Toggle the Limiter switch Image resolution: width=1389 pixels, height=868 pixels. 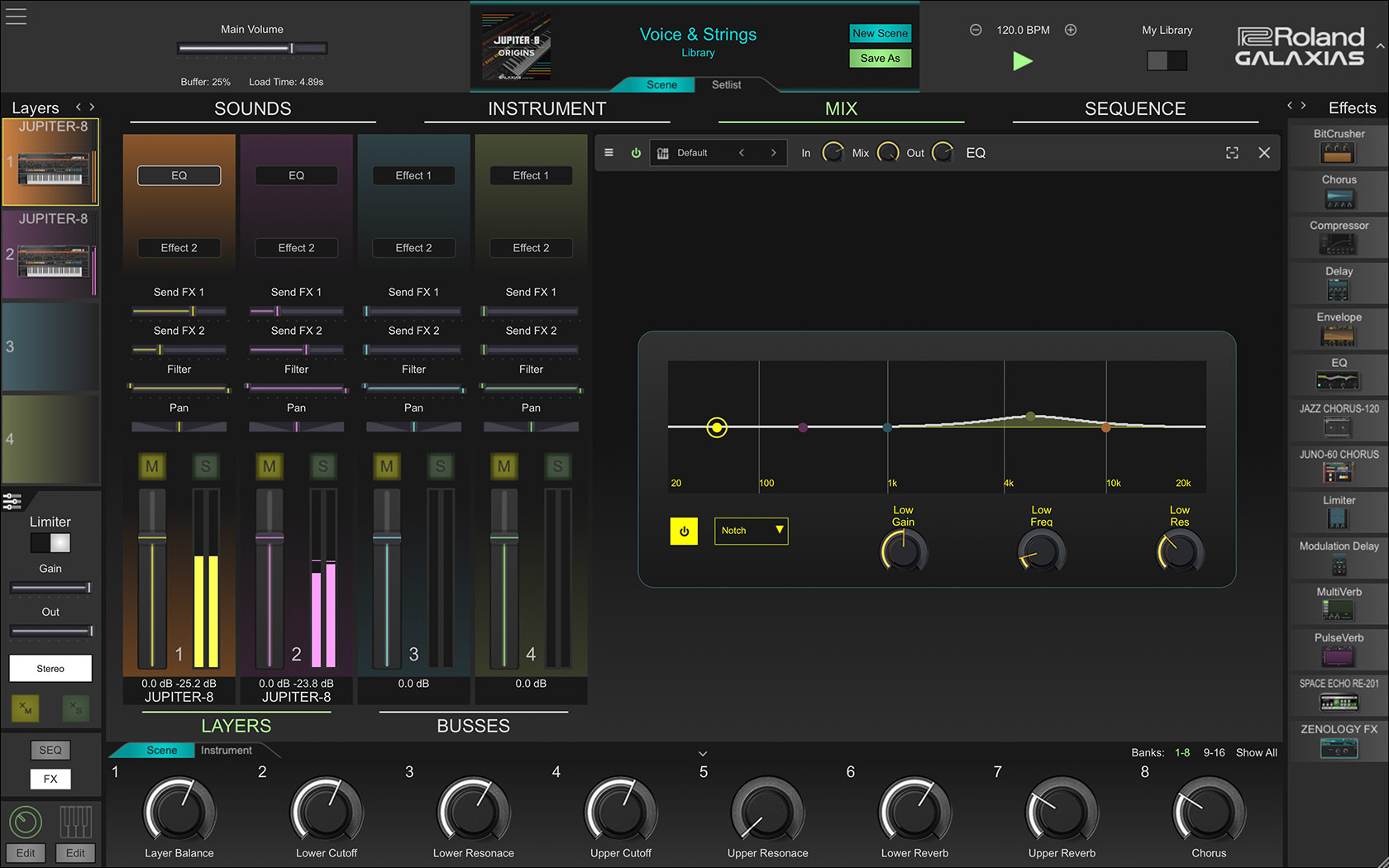50,542
